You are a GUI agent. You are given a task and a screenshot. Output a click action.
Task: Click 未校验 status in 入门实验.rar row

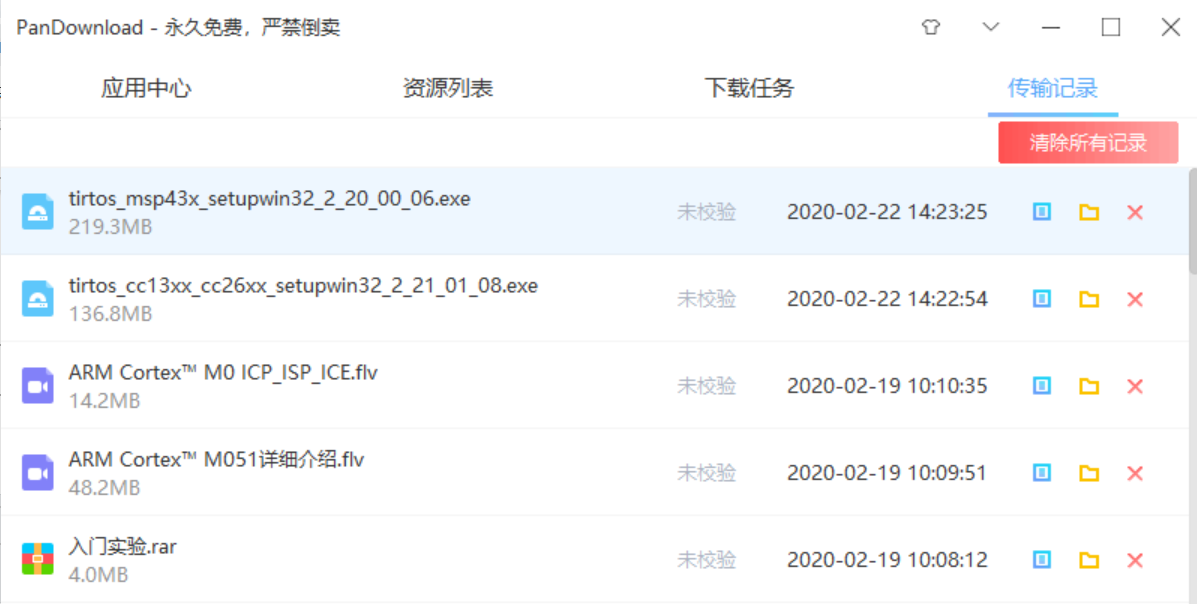pos(706,560)
